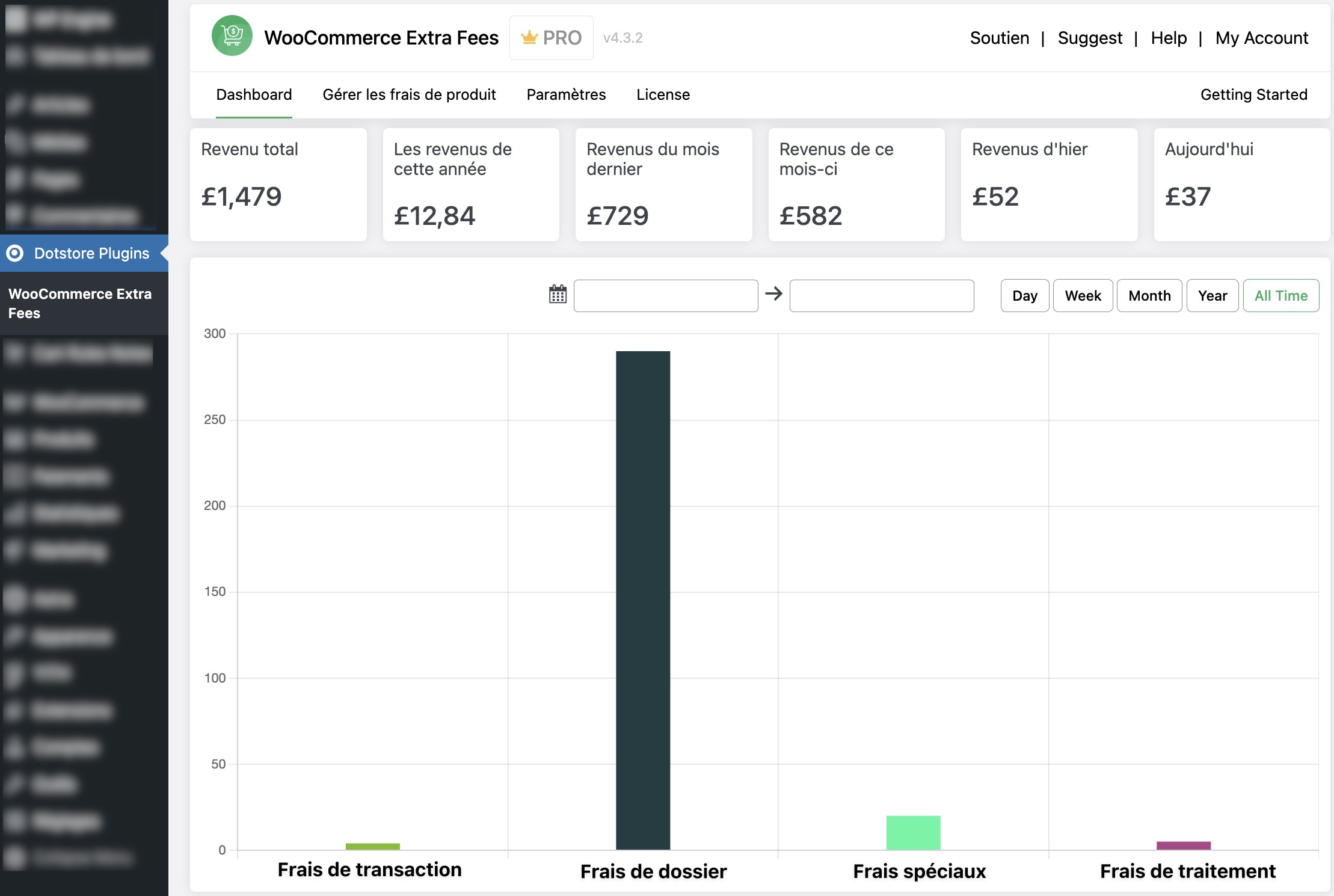
Task: Click the WooCommerce Extra Fees cart logo
Action: tap(232, 36)
